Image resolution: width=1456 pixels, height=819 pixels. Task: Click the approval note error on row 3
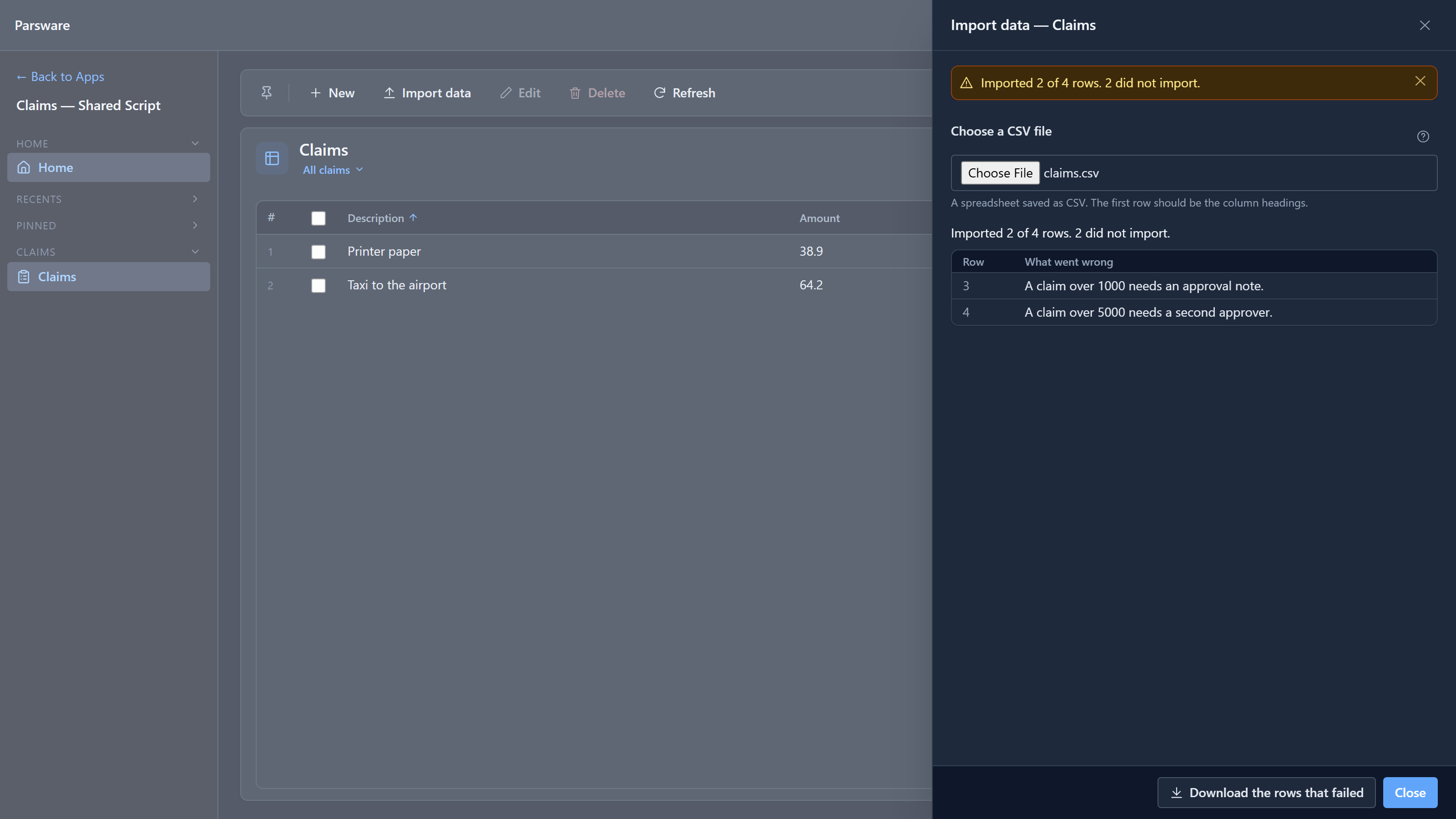click(x=1144, y=286)
